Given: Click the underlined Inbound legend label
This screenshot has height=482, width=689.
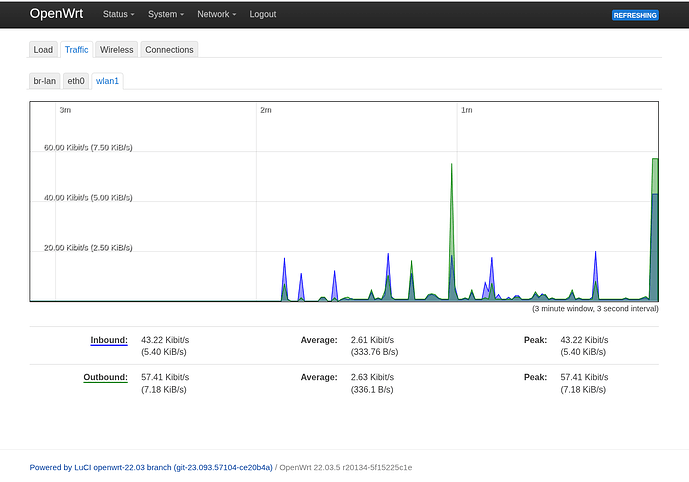Looking at the screenshot, I should click(x=108, y=340).
